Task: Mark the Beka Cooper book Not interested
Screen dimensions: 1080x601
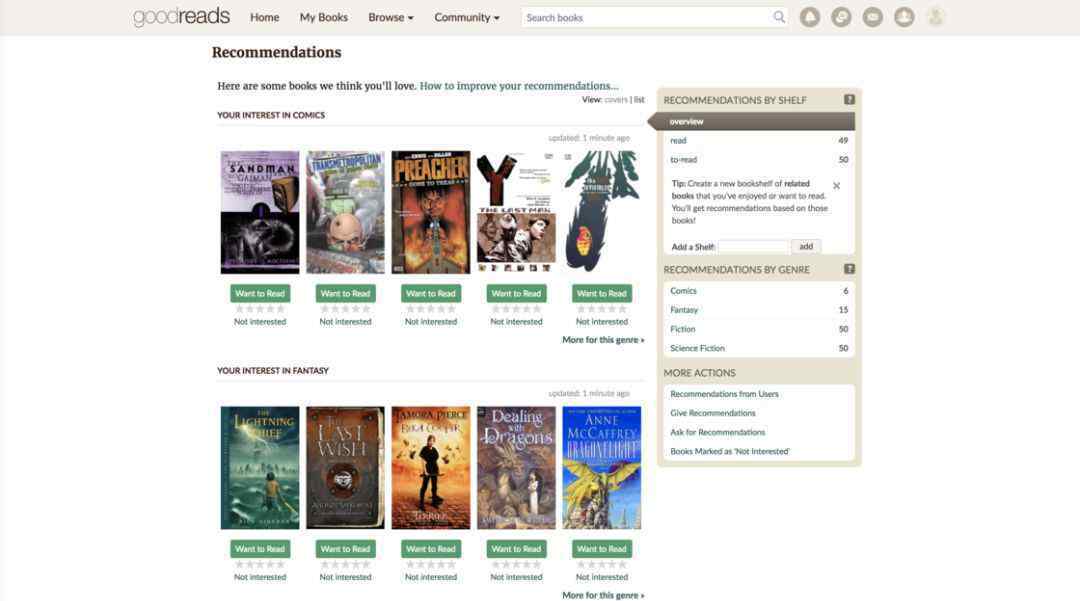Action: [430, 577]
